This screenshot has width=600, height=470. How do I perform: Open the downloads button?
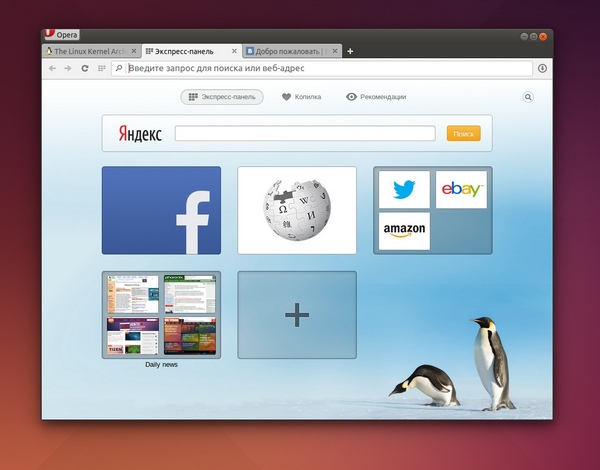pyautogui.click(x=542, y=68)
